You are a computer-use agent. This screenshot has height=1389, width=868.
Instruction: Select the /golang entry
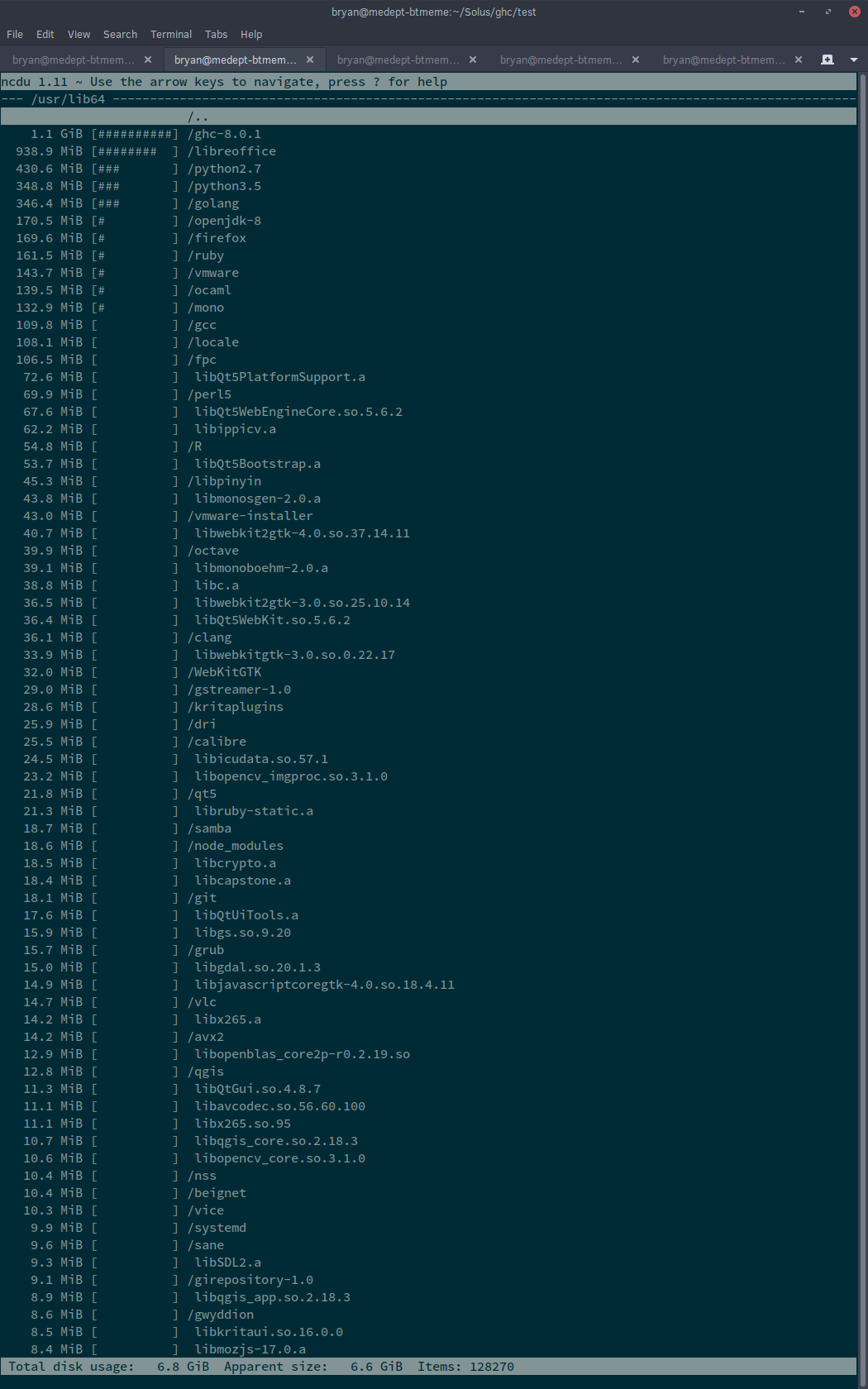[428, 203]
